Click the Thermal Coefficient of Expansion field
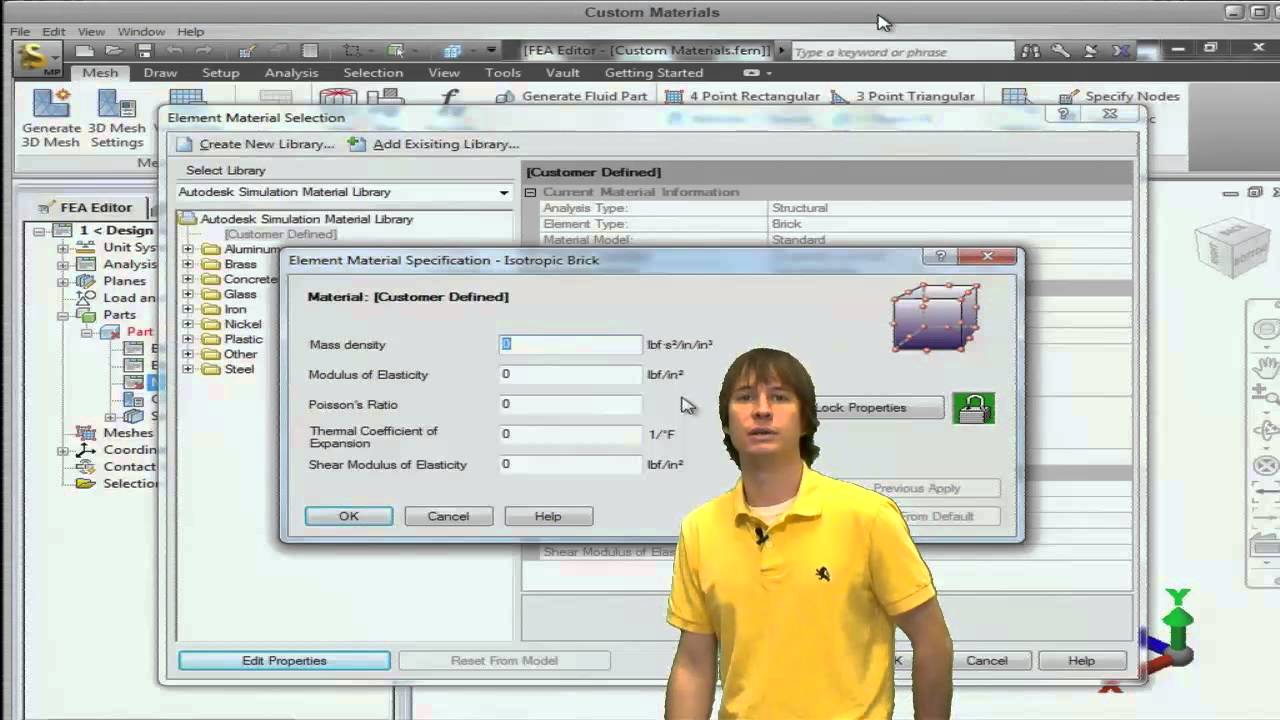The image size is (1280, 720). pos(570,434)
